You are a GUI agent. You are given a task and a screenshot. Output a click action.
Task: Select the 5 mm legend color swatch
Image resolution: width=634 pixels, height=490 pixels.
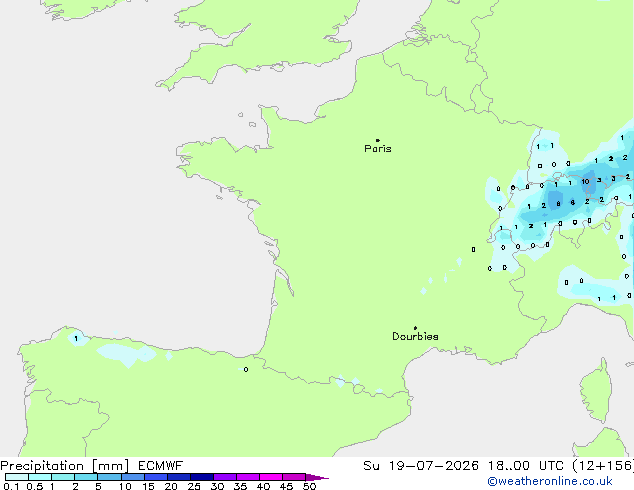(x=109, y=477)
